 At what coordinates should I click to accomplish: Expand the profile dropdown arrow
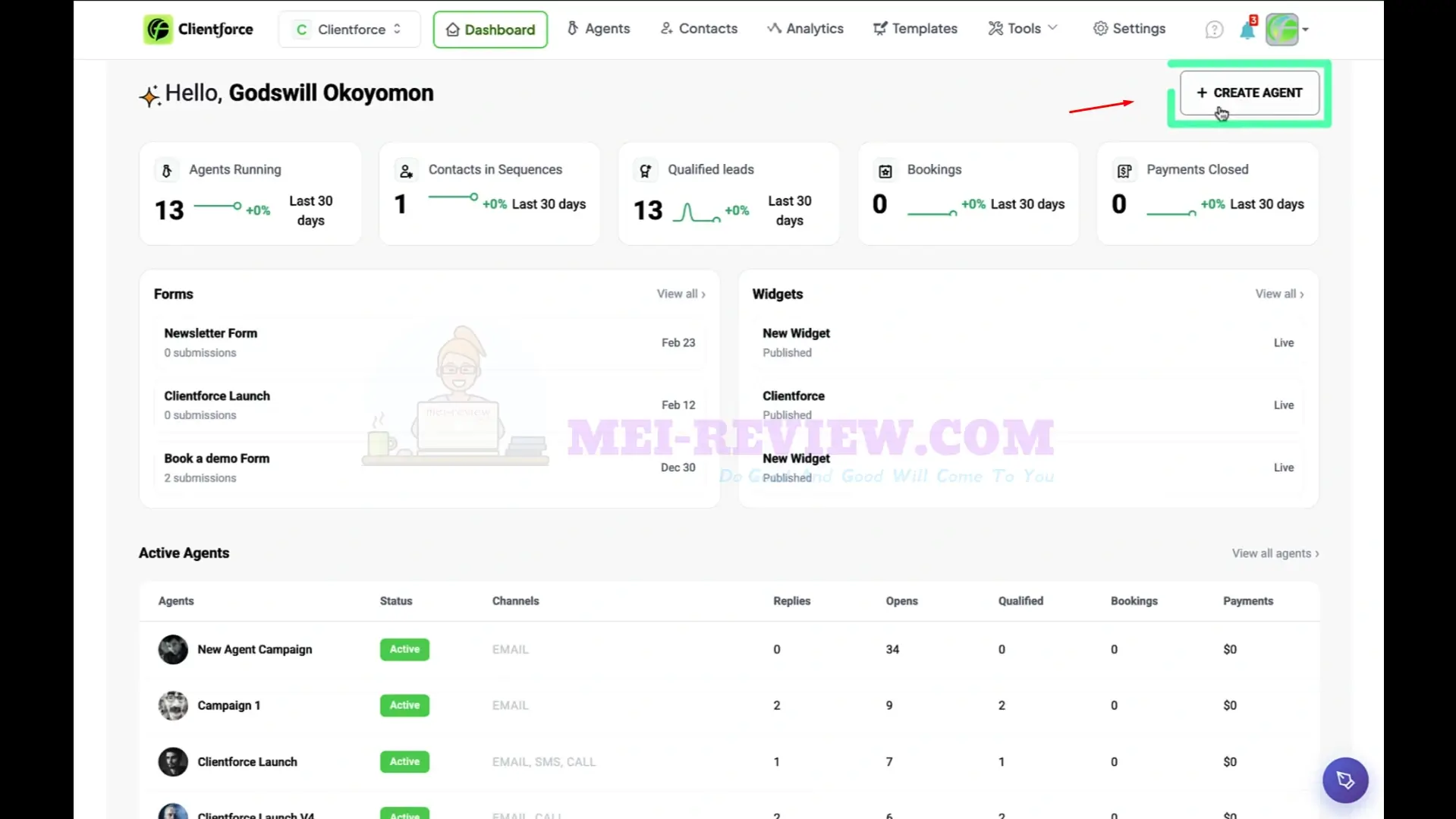click(x=1306, y=30)
